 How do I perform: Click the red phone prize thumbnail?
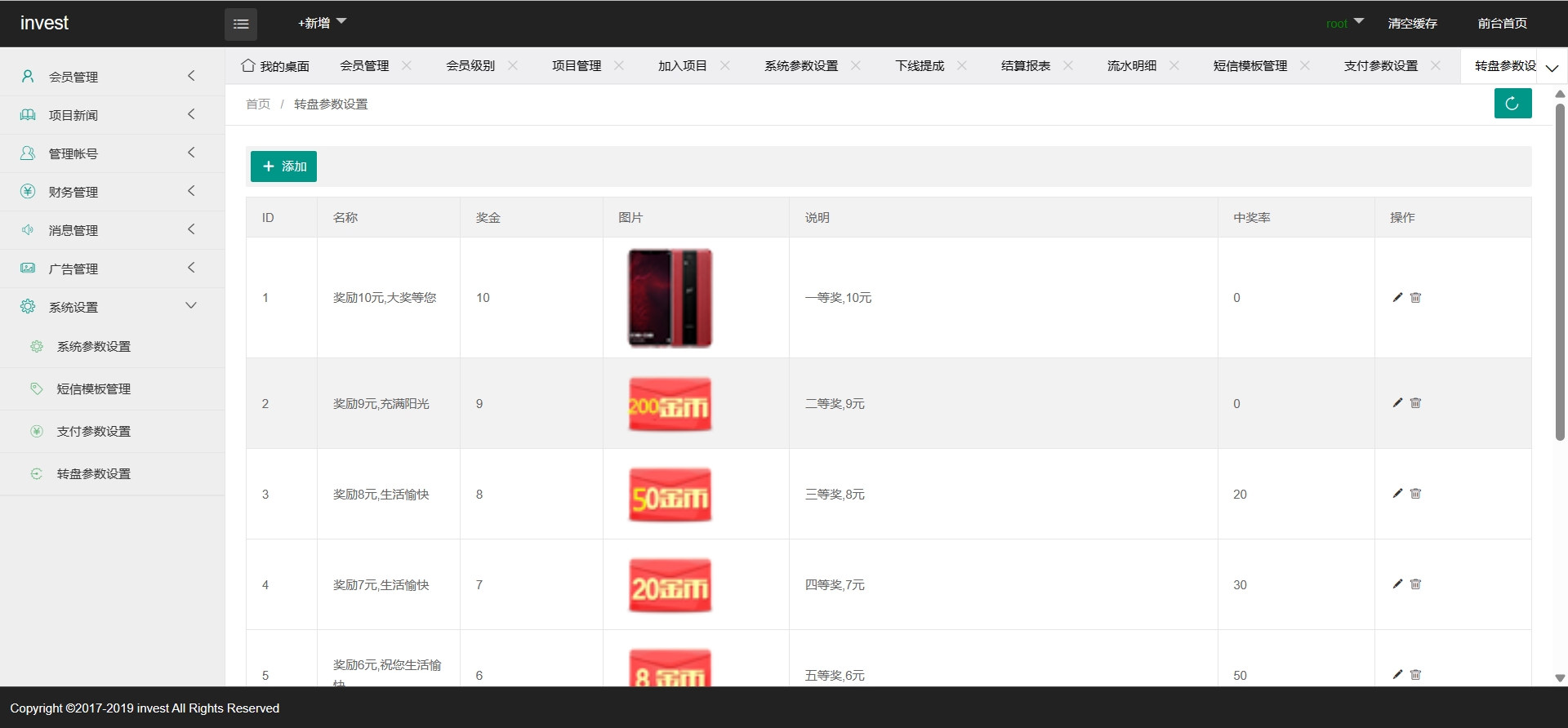pyautogui.click(x=670, y=298)
